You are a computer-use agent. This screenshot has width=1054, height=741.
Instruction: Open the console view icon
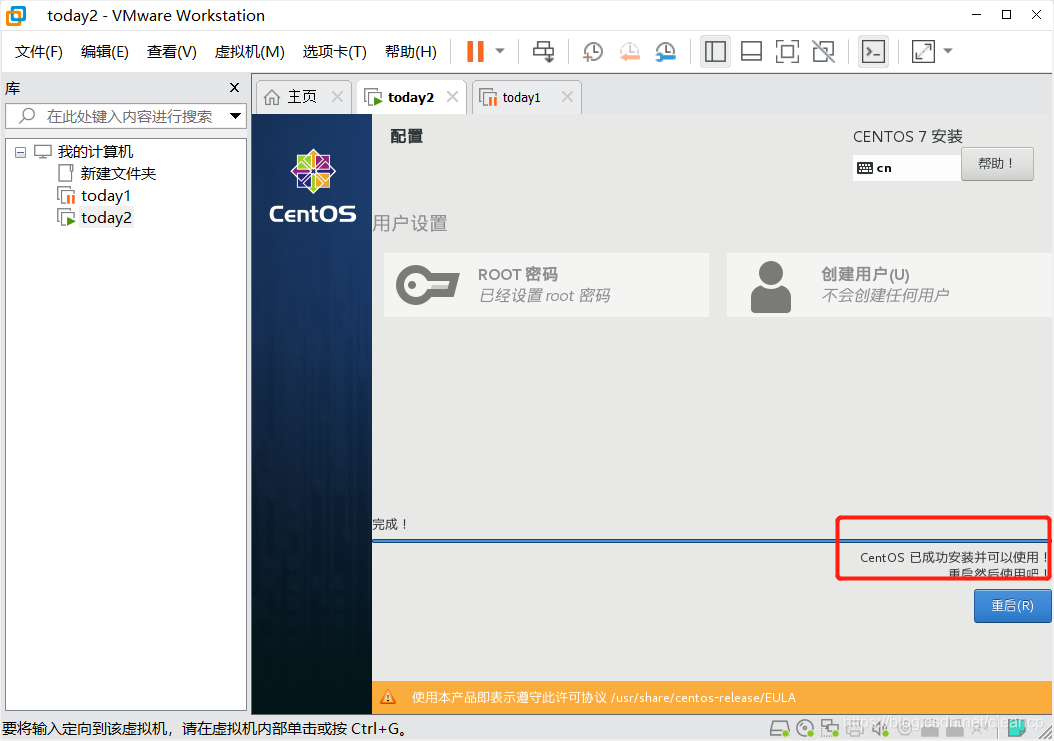[x=873, y=52]
